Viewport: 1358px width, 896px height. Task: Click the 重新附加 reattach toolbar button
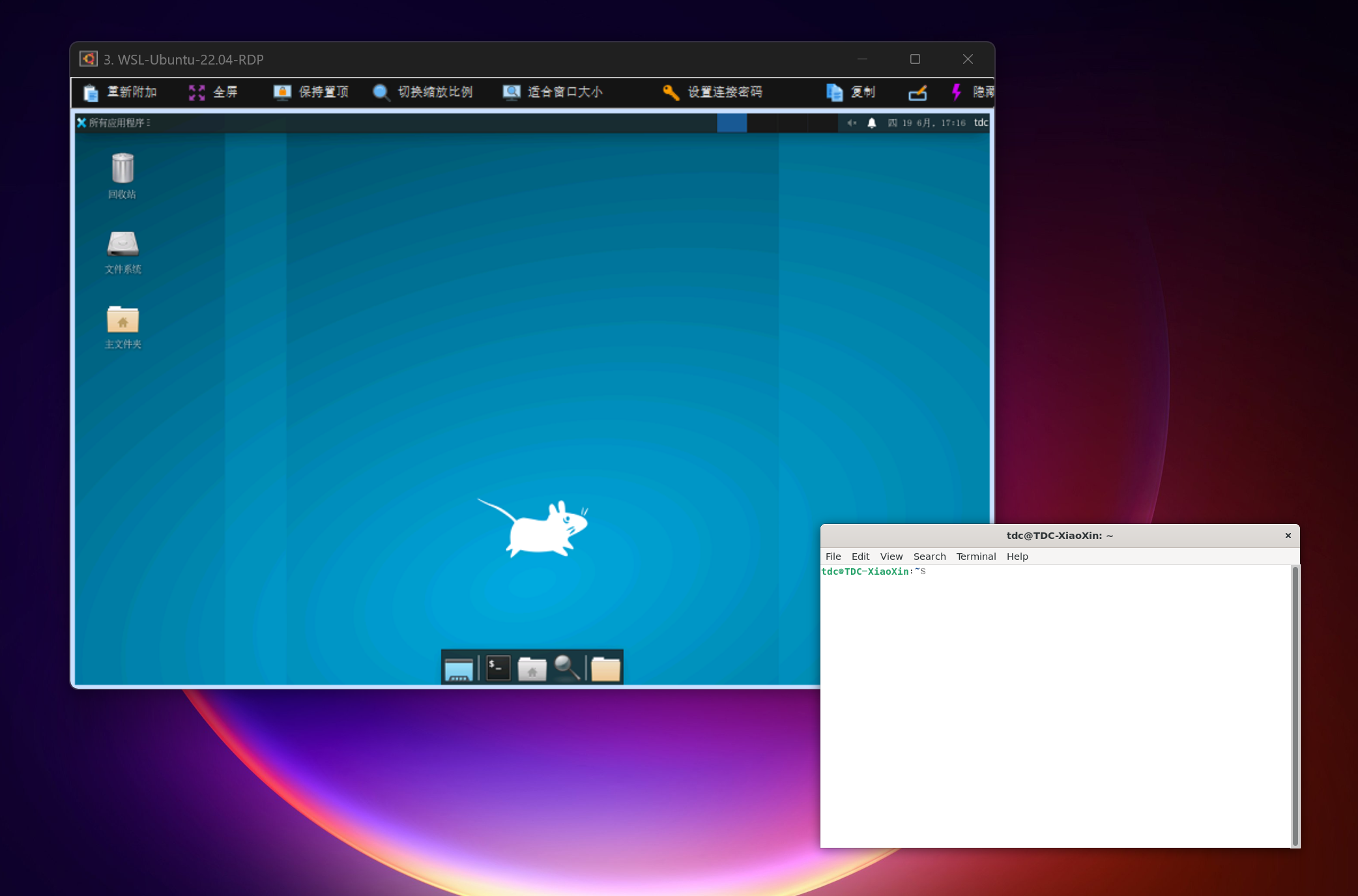coord(120,93)
